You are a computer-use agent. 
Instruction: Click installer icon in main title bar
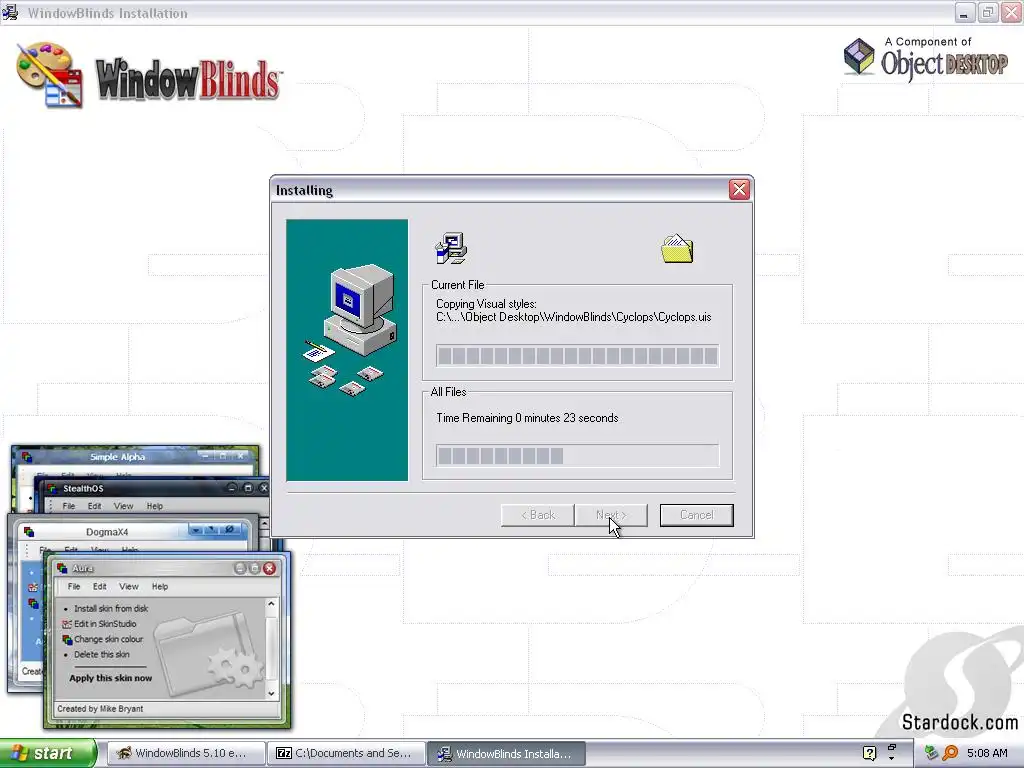pyautogui.click(x=10, y=12)
